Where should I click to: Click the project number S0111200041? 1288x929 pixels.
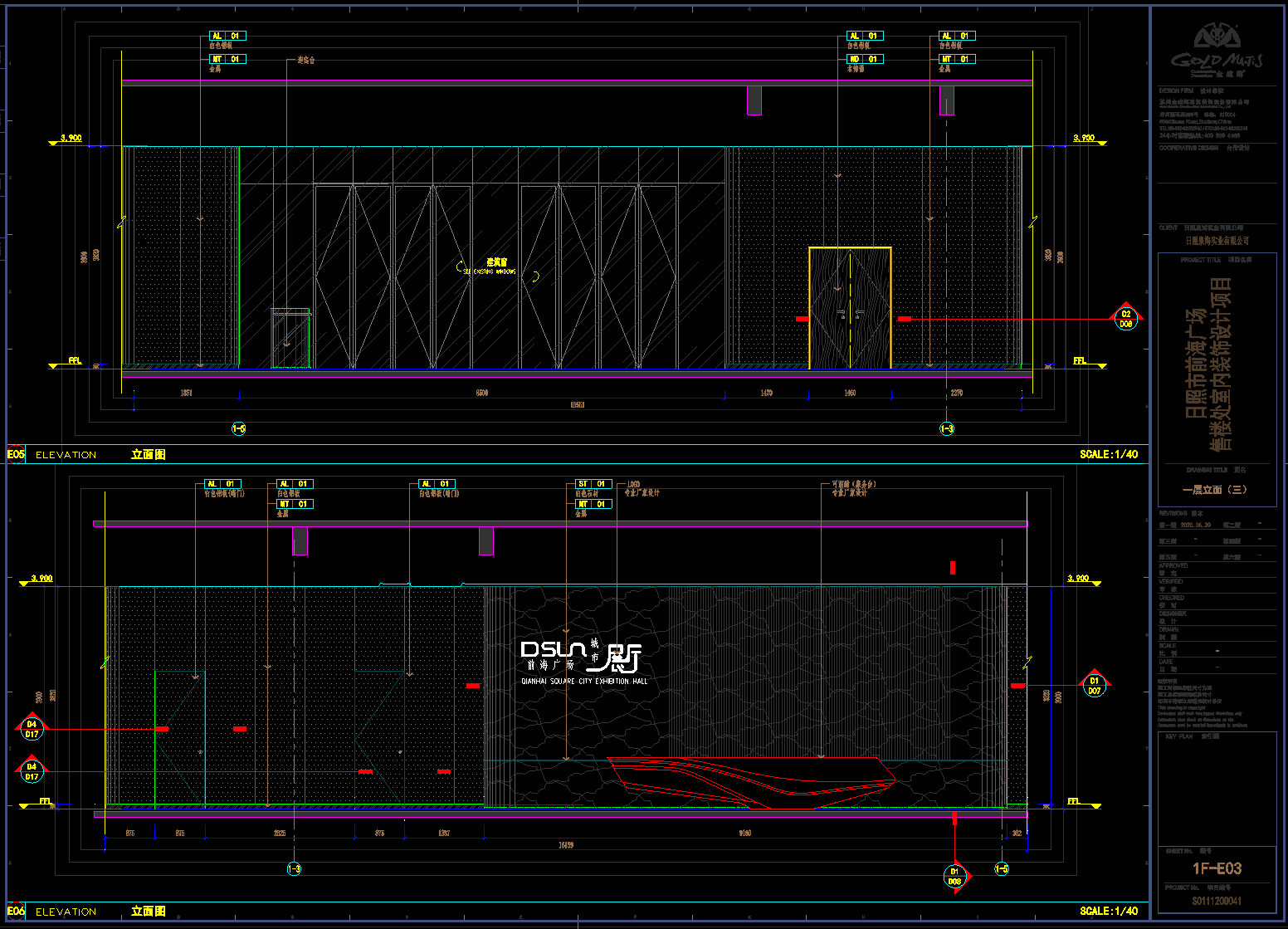pos(1217,901)
